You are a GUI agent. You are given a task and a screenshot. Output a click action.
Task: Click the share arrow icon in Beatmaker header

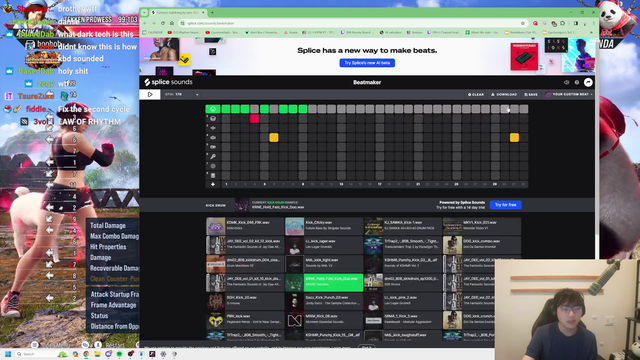(x=588, y=82)
